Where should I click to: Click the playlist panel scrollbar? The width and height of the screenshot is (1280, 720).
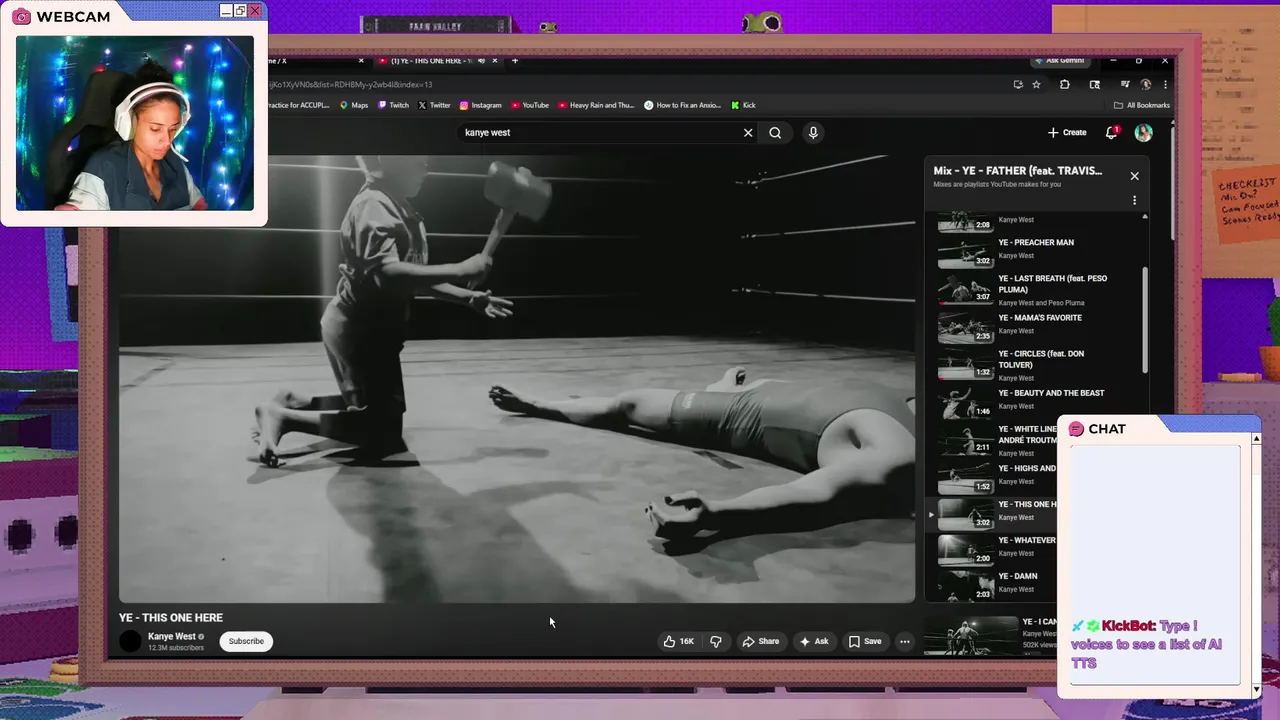click(1145, 320)
